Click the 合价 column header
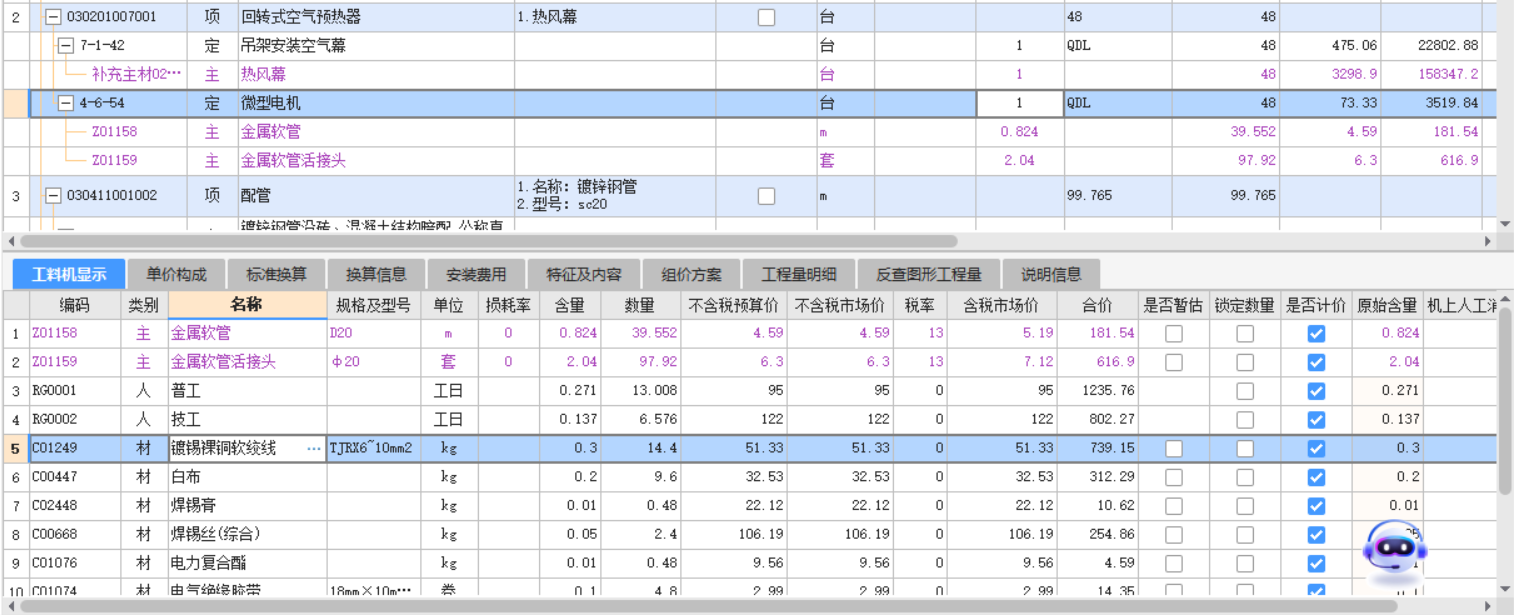The height and width of the screenshot is (615, 1514). (x=1097, y=305)
